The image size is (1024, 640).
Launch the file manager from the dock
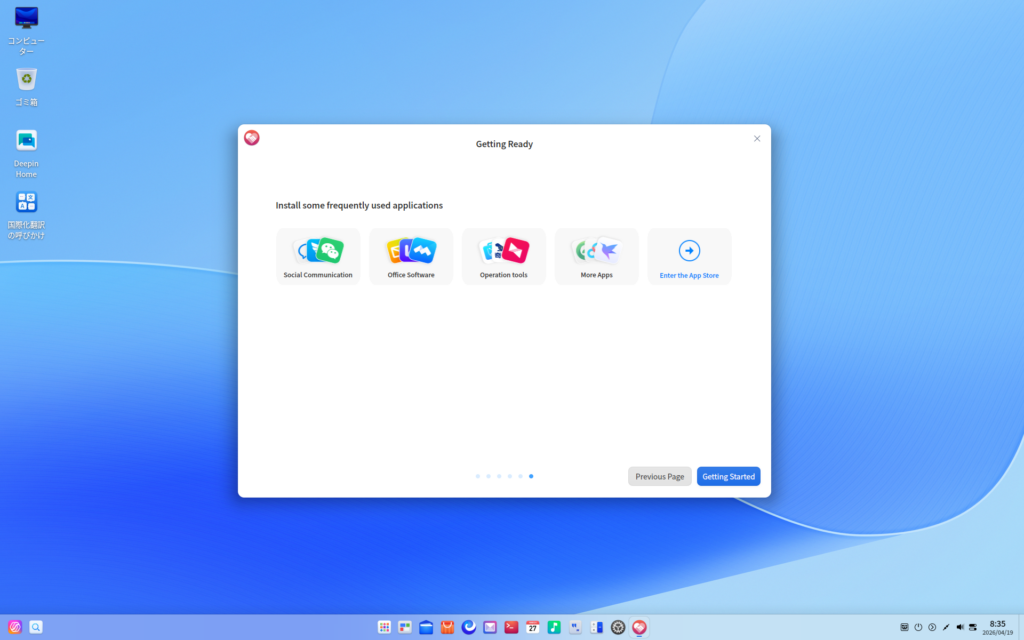point(426,627)
